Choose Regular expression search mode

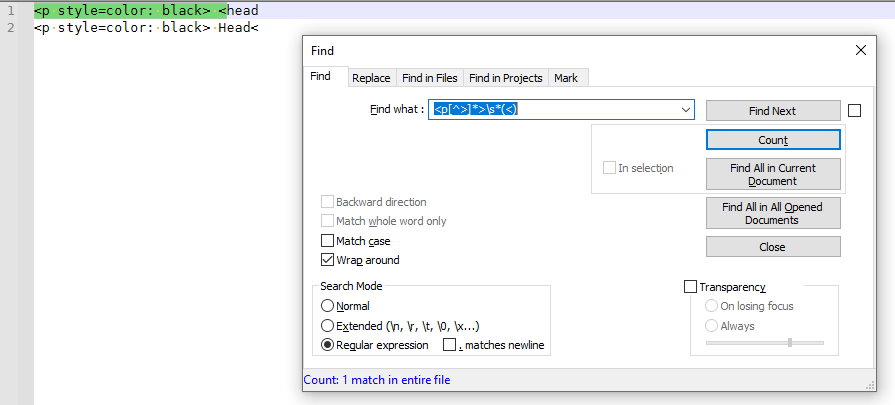click(327, 345)
